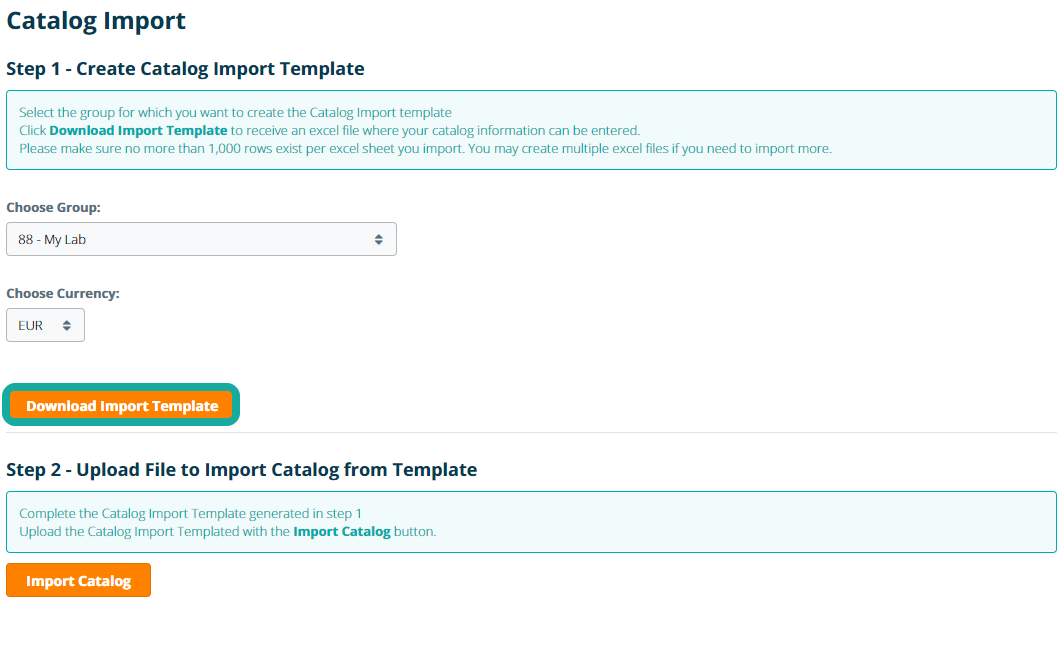Click the up-down arrows beside EUR
The width and height of the screenshot is (1062, 656).
67,325
